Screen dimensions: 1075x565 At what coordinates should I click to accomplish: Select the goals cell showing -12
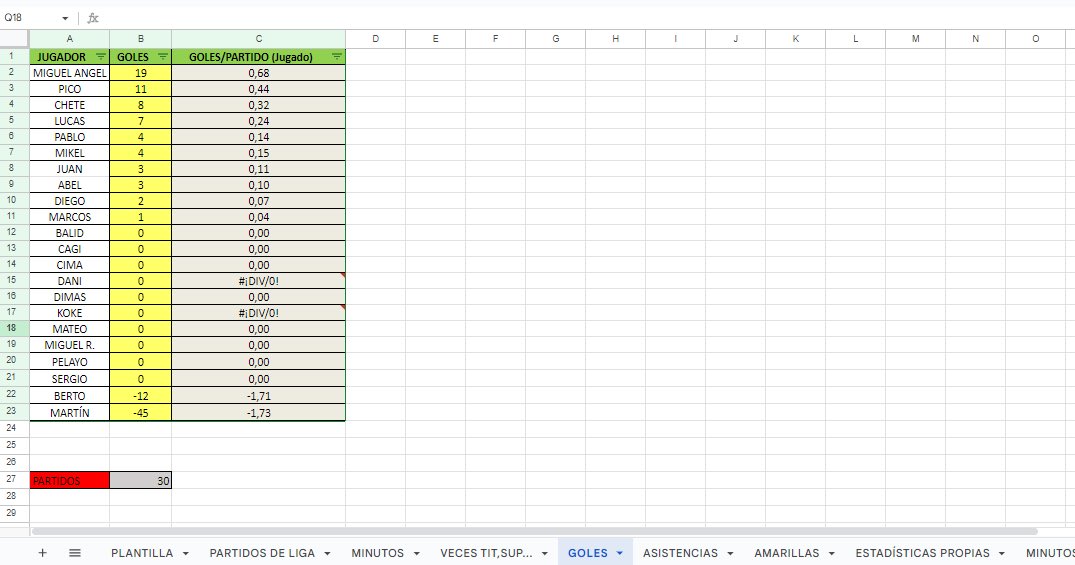(x=141, y=396)
